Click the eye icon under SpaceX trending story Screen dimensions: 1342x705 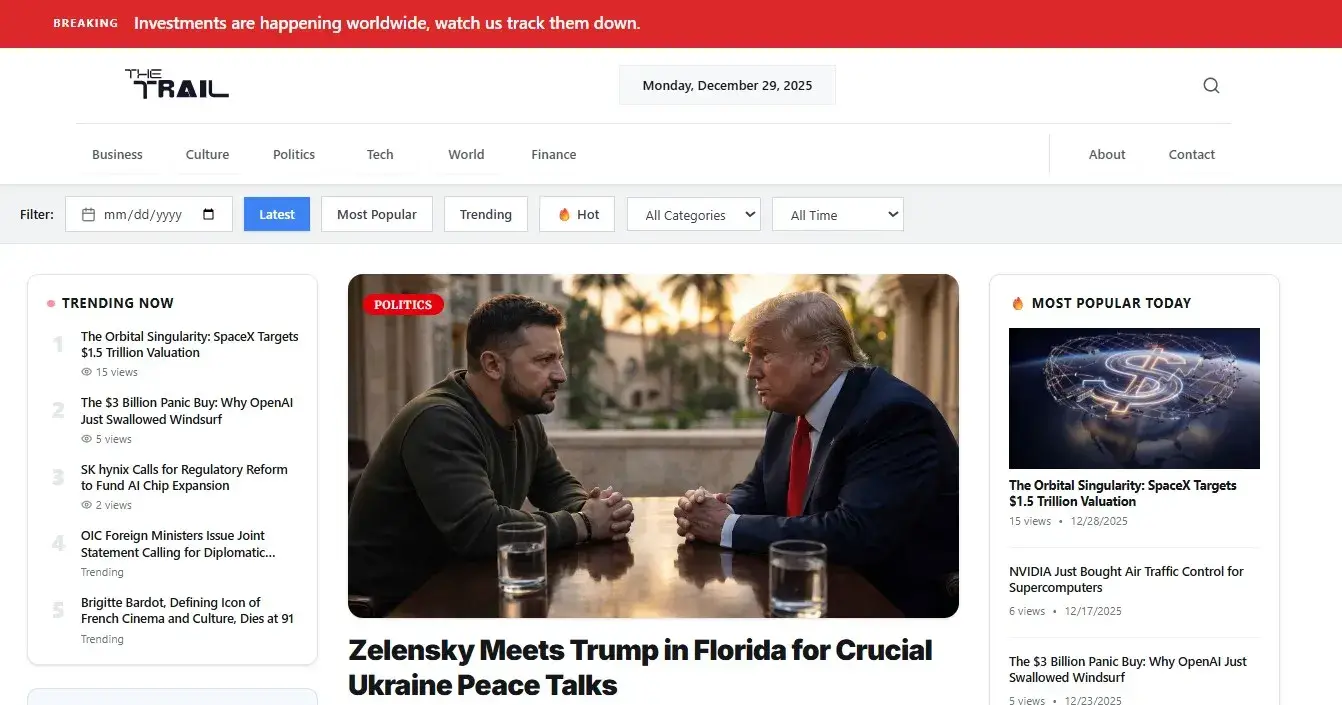[x=86, y=372]
